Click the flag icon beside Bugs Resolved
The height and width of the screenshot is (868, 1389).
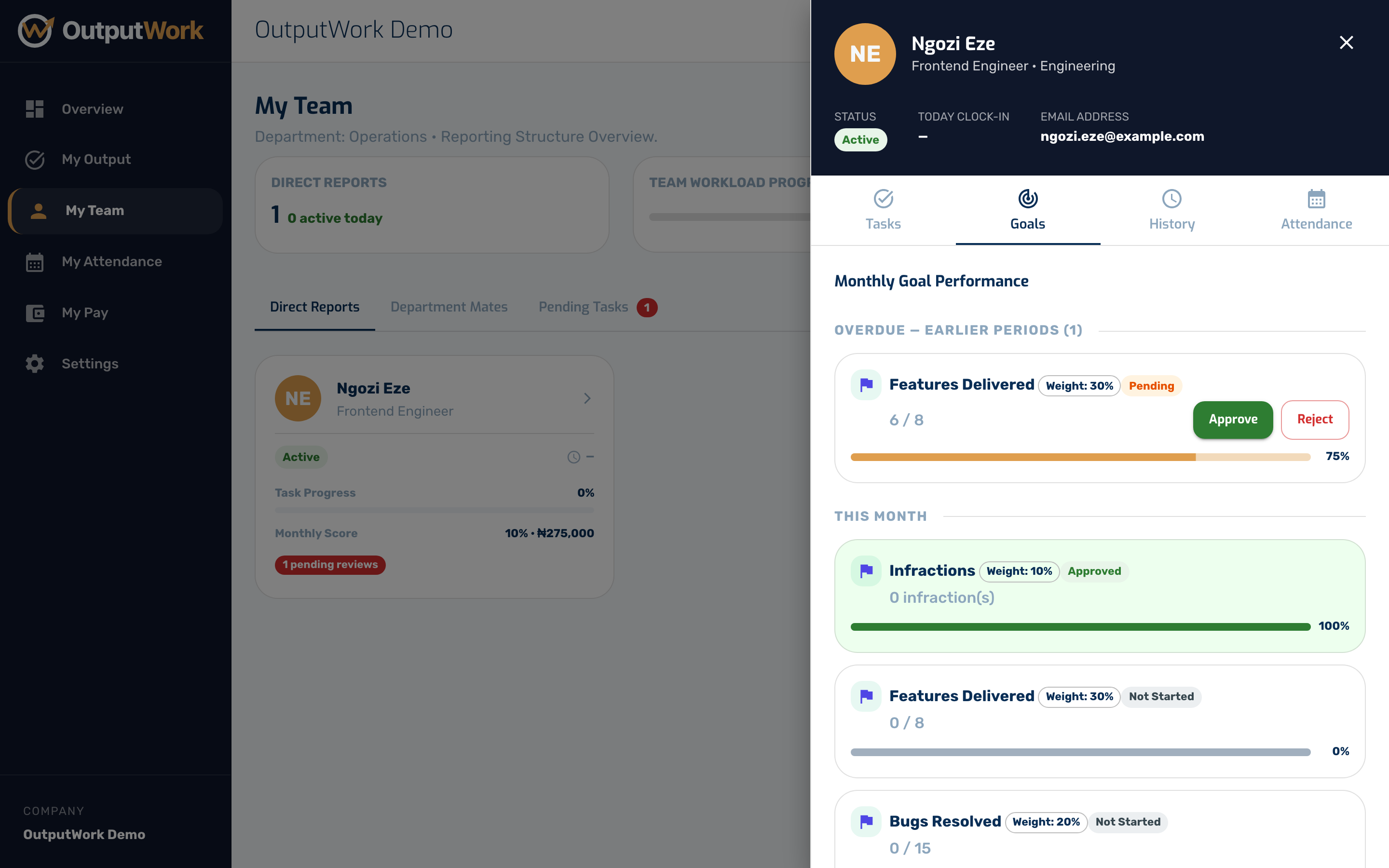(x=866, y=822)
